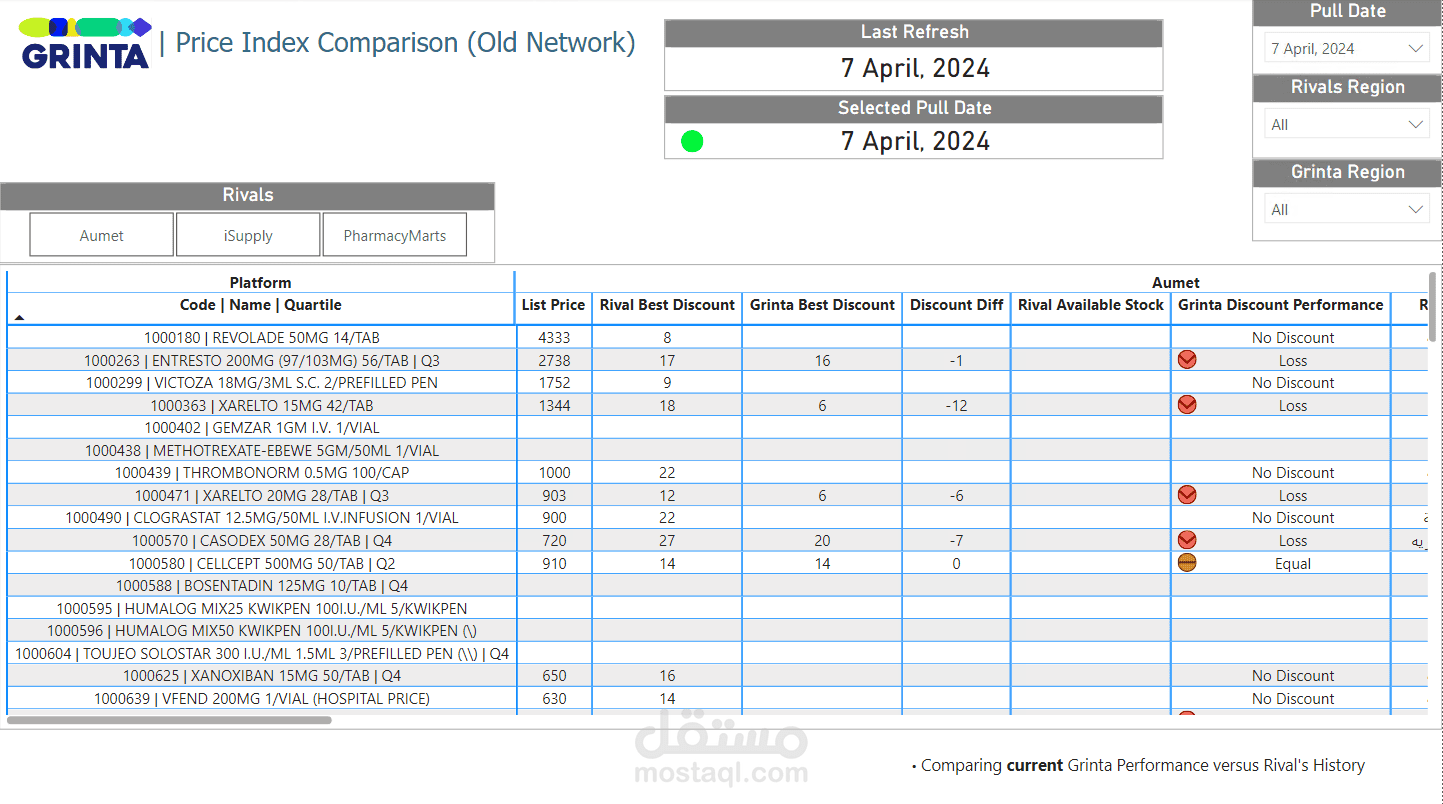Click the orange Equal icon in CELLCEPT row
1443x804 pixels.
1187,563
